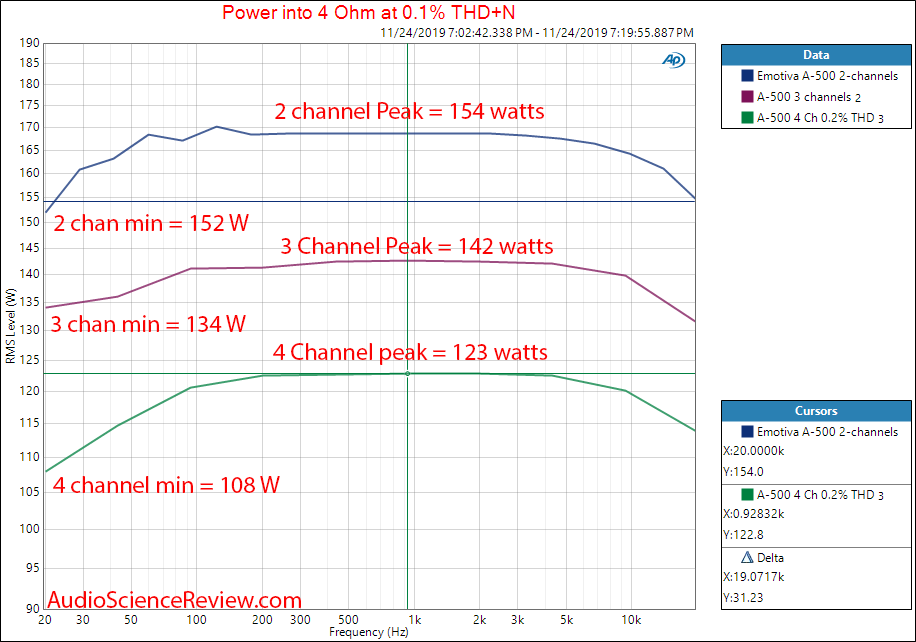Click cursor value 'X:0.92832k'

[754, 514]
